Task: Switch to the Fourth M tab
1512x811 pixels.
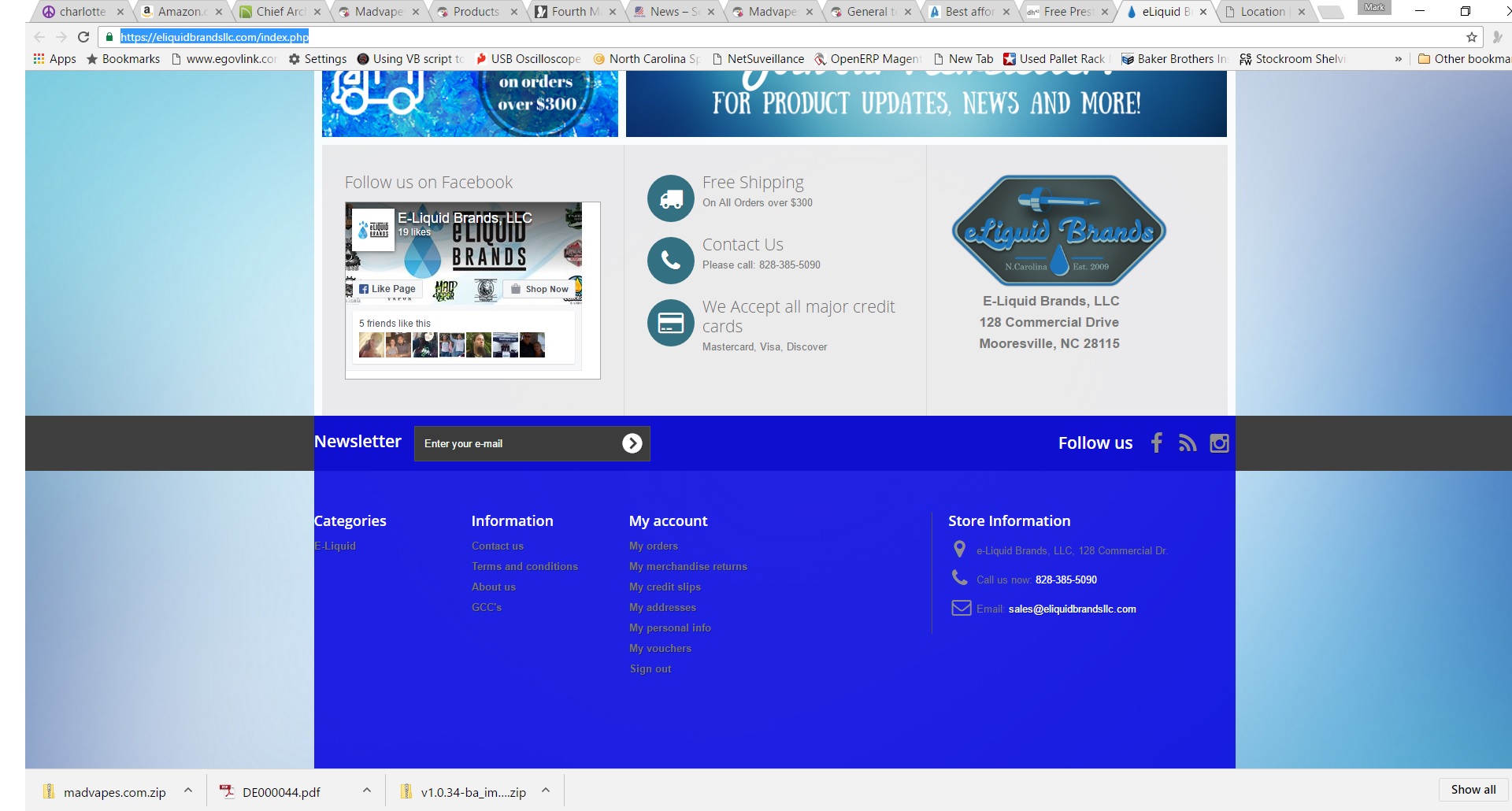Action: coord(576,12)
